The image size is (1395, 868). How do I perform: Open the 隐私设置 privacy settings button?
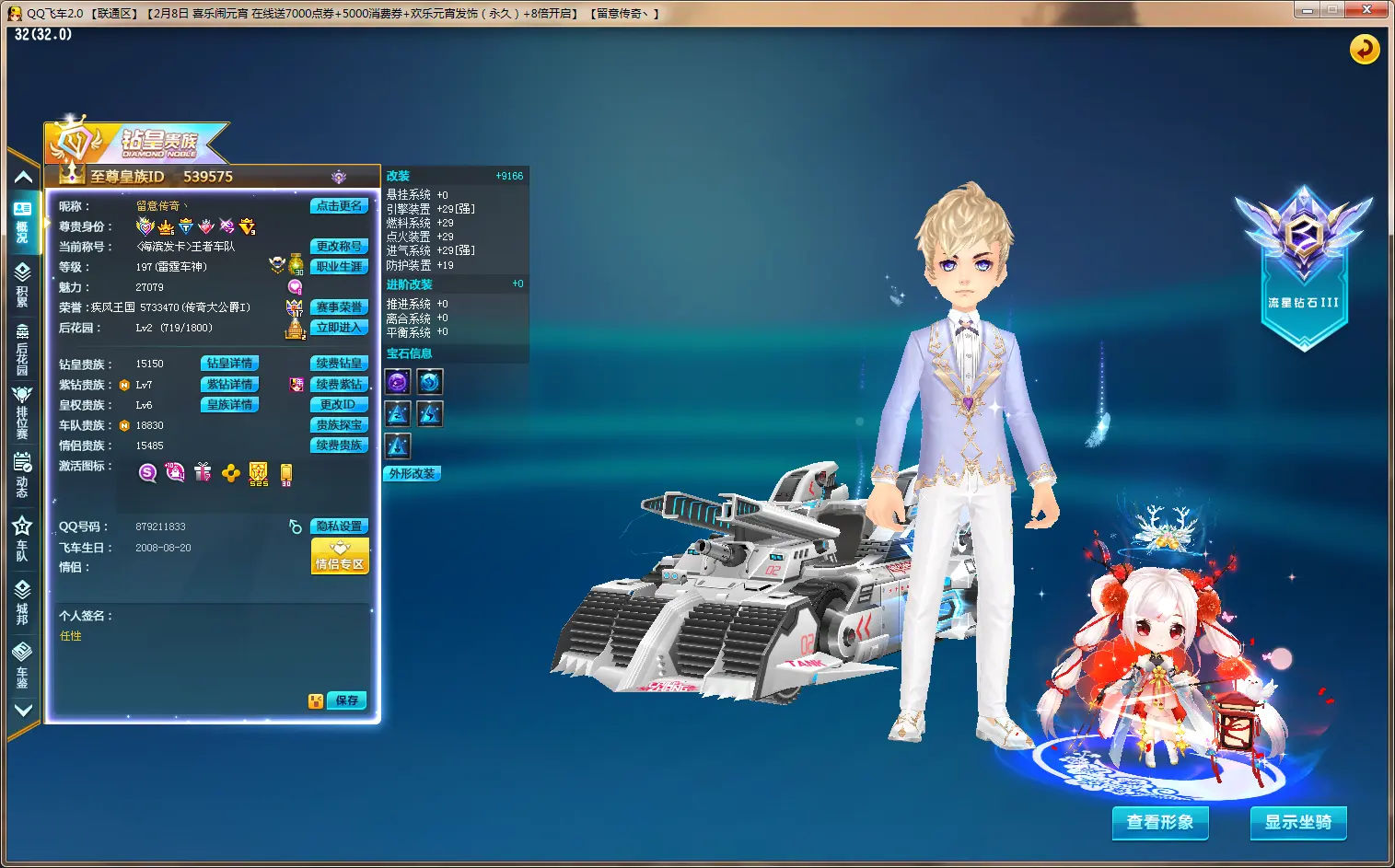[x=339, y=527]
